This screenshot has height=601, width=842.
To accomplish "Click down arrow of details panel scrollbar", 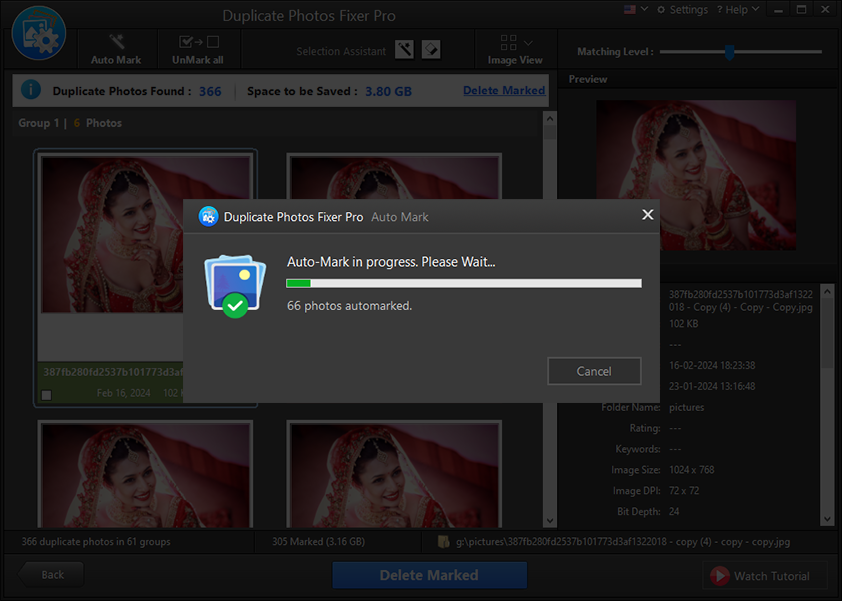I will click(x=828, y=519).
